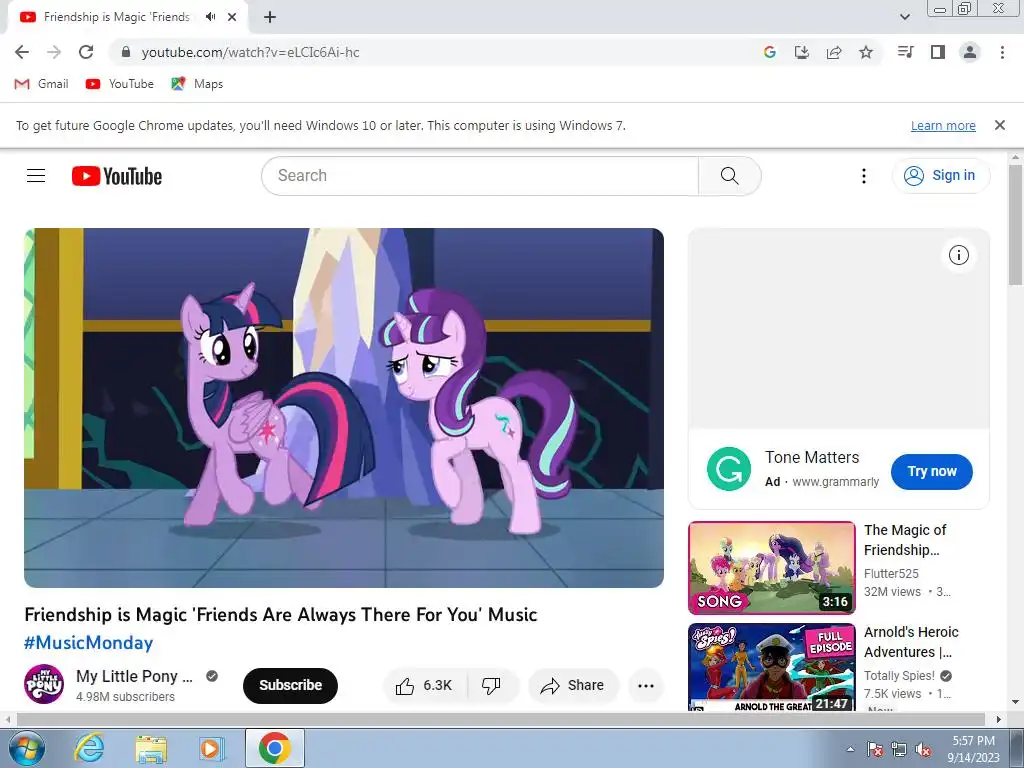Open the YouTube hamburger guide menu
The width and height of the screenshot is (1024, 768).
click(36, 176)
